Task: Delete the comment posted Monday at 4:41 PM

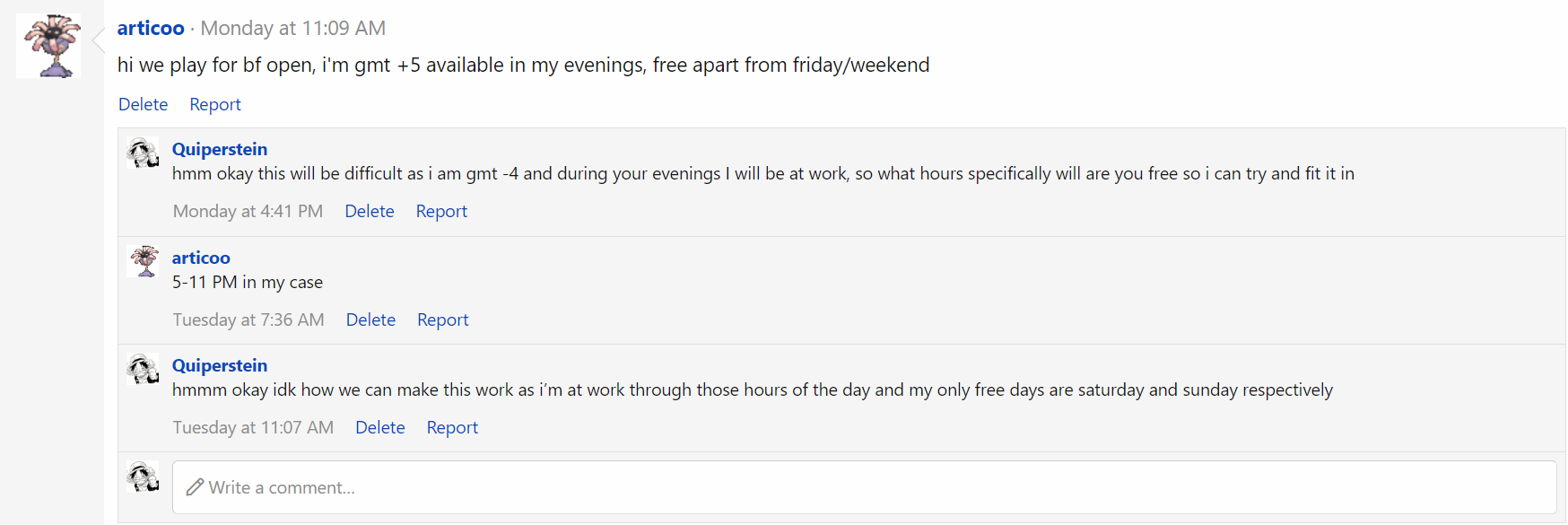Action: coord(370,211)
